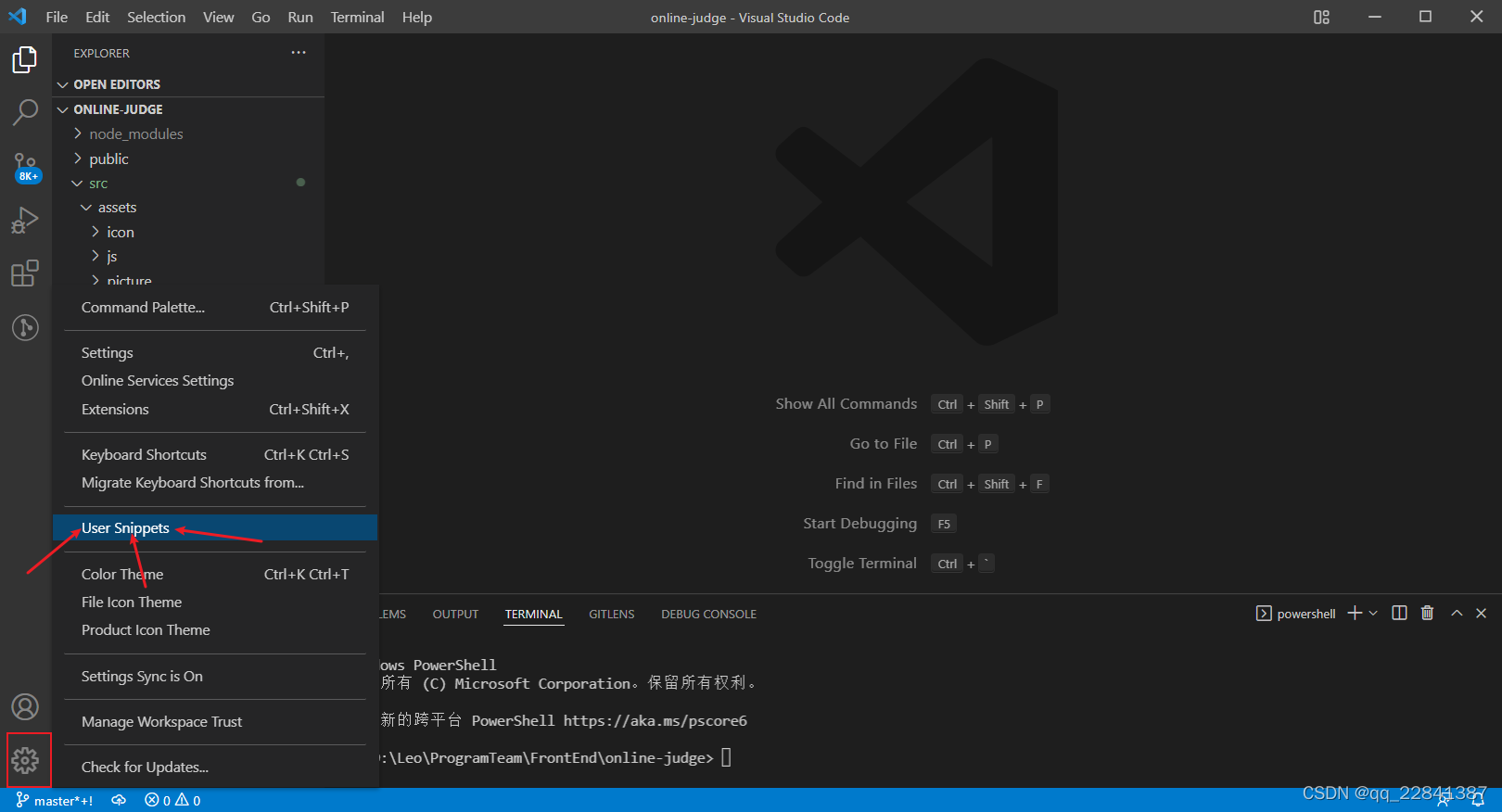Kill terminal with the trash icon
The width and height of the screenshot is (1502, 812).
coord(1427,614)
